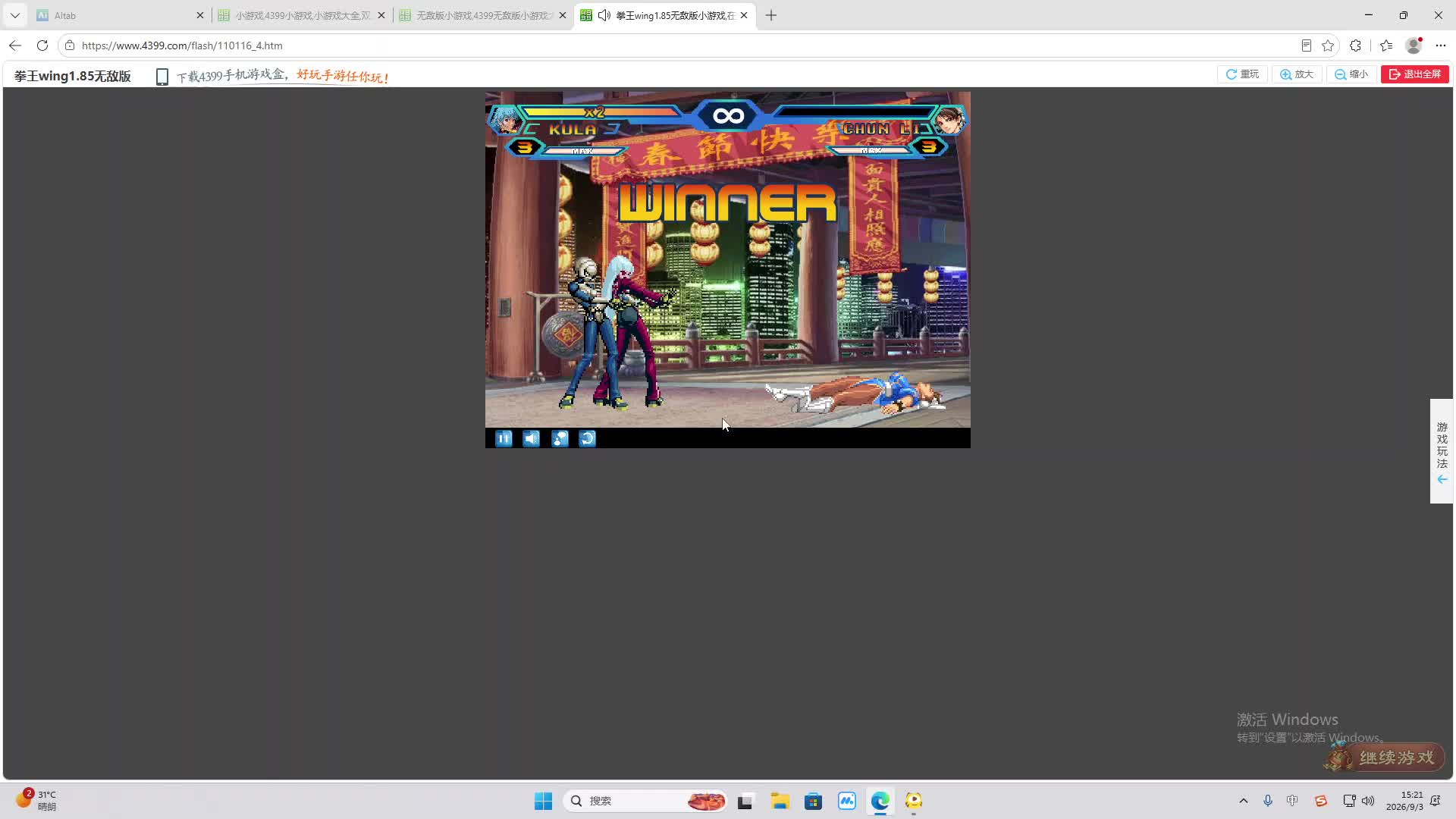The width and height of the screenshot is (1456, 819).
Task: Click the microphone tray icon
Action: coord(1268,801)
